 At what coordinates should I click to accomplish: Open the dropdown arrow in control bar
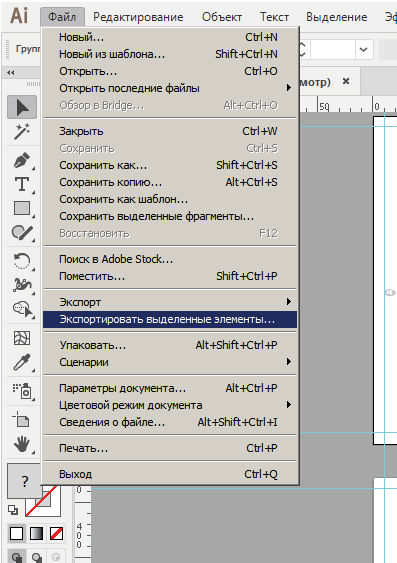(363, 49)
